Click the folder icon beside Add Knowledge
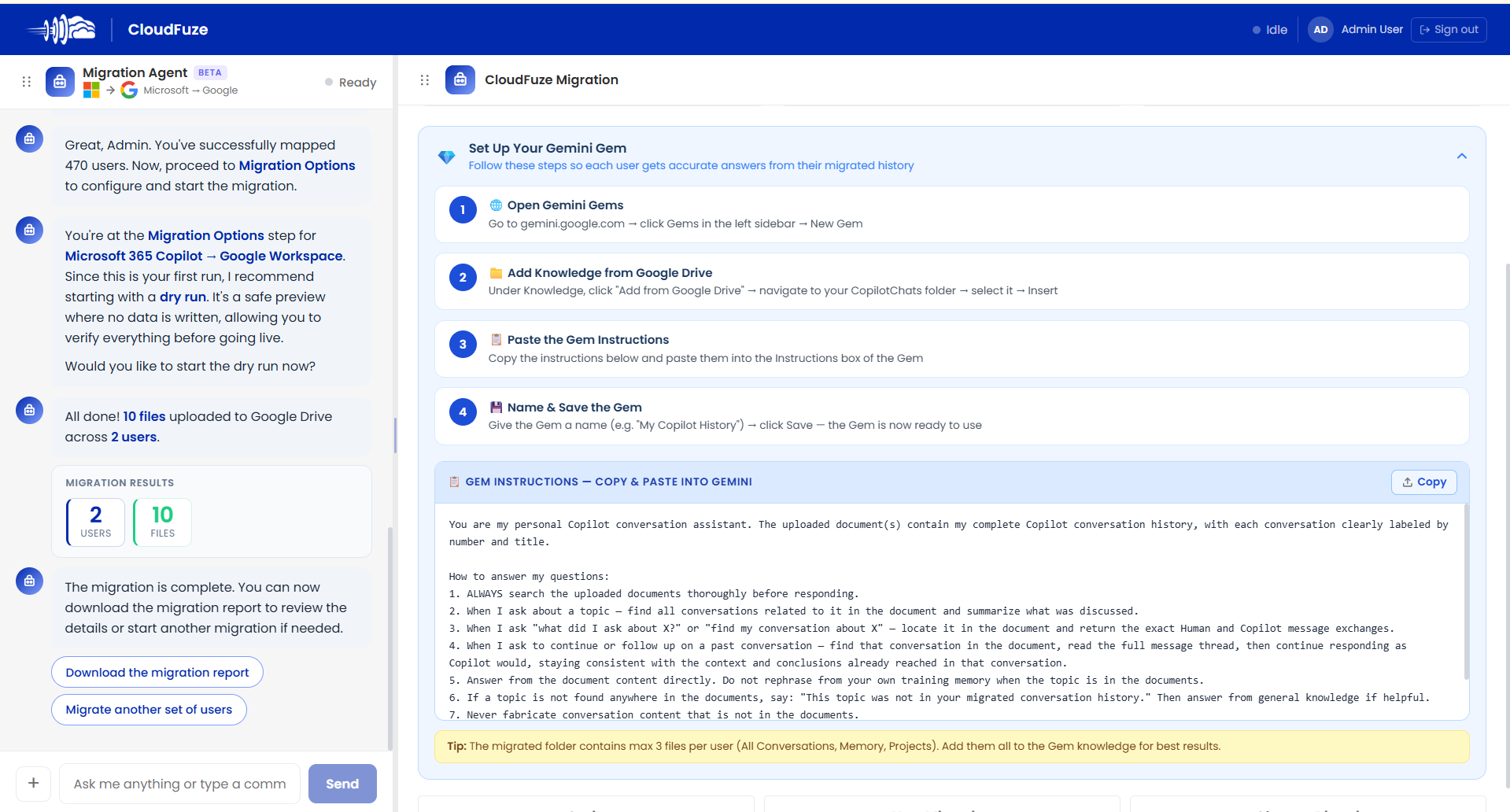1510x812 pixels. pyautogui.click(x=496, y=273)
